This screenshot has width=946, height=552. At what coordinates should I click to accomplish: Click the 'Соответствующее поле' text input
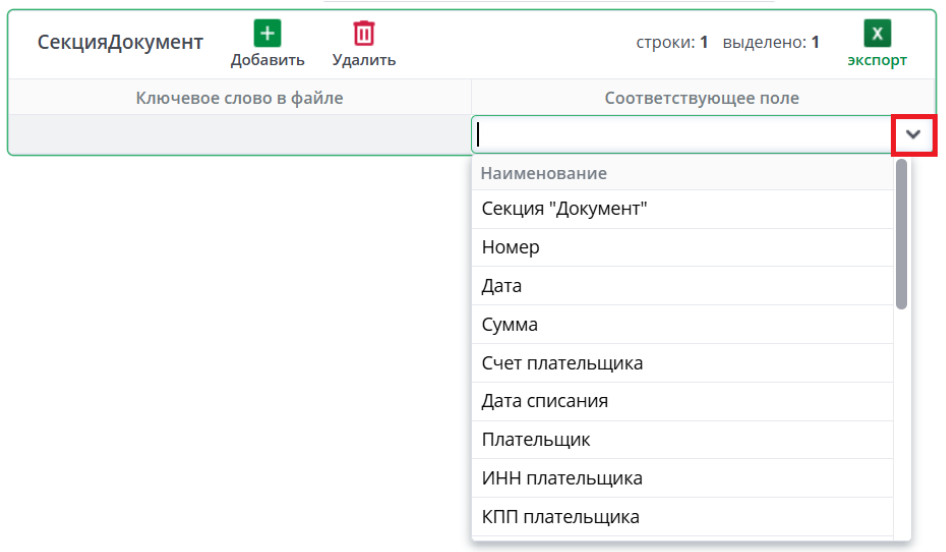(x=682, y=134)
